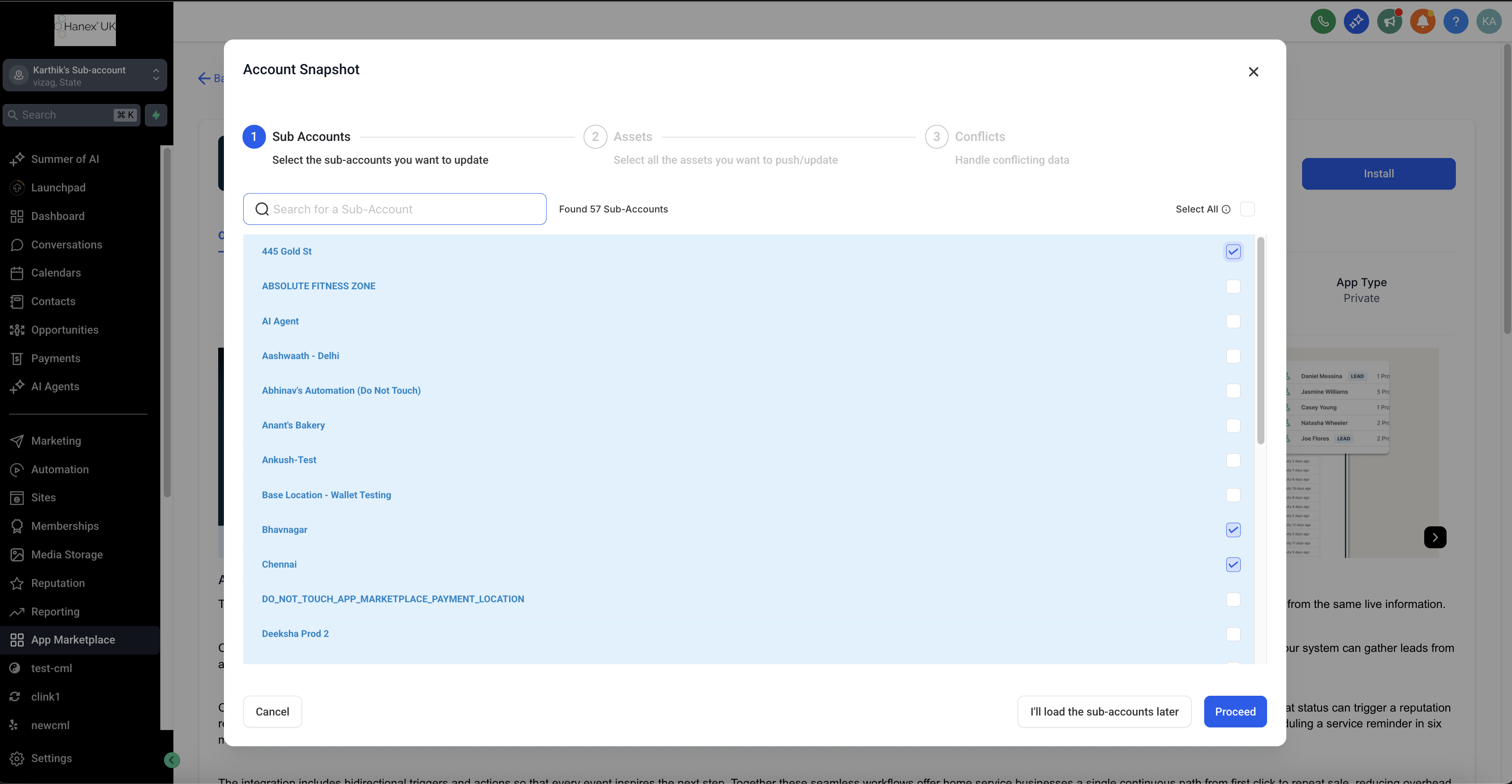
Task: Open the notifications bell icon
Action: point(1423,22)
